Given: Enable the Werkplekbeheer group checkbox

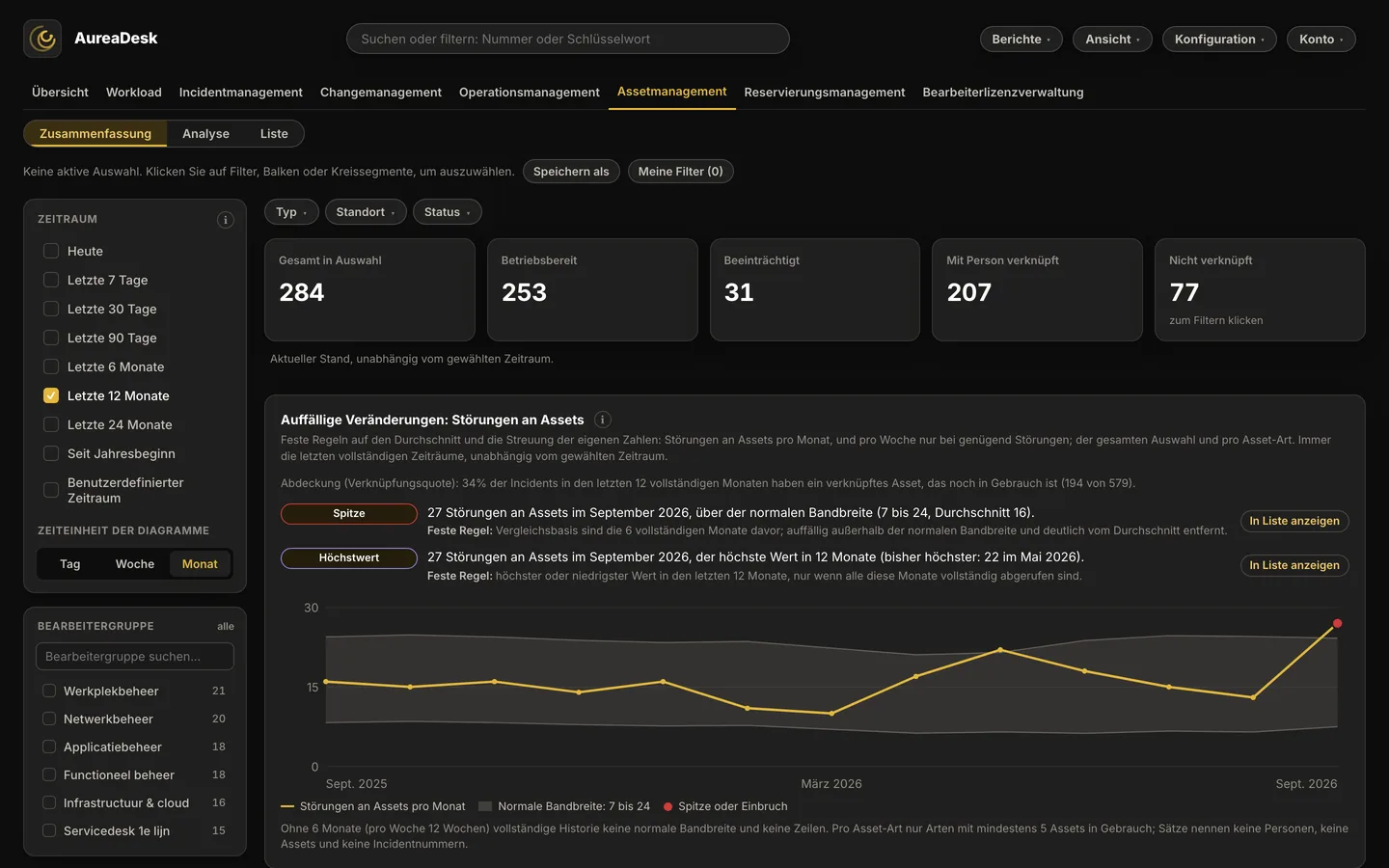Looking at the screenshot, I should tap(49, 691).
